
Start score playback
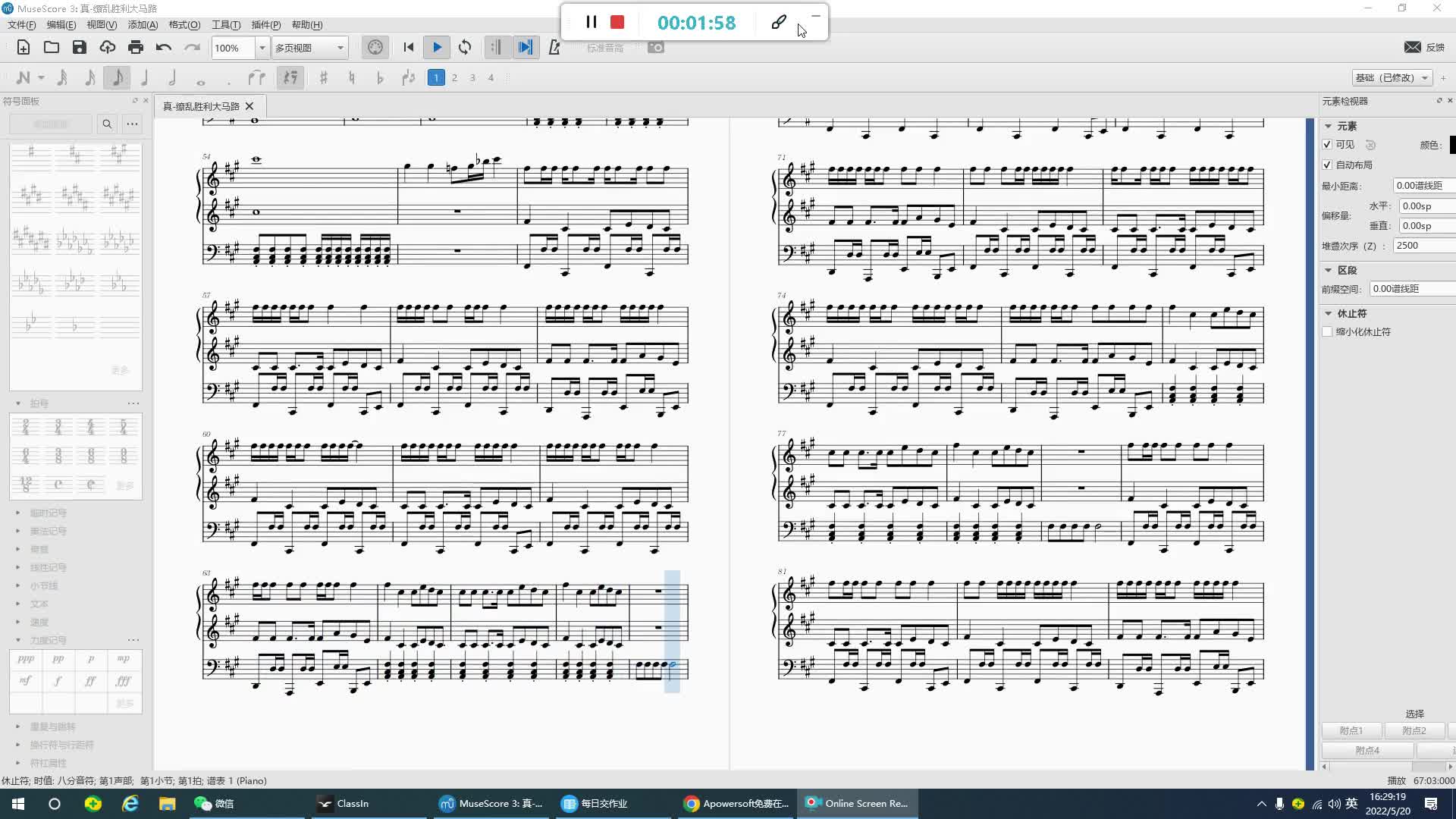point(437,47)
